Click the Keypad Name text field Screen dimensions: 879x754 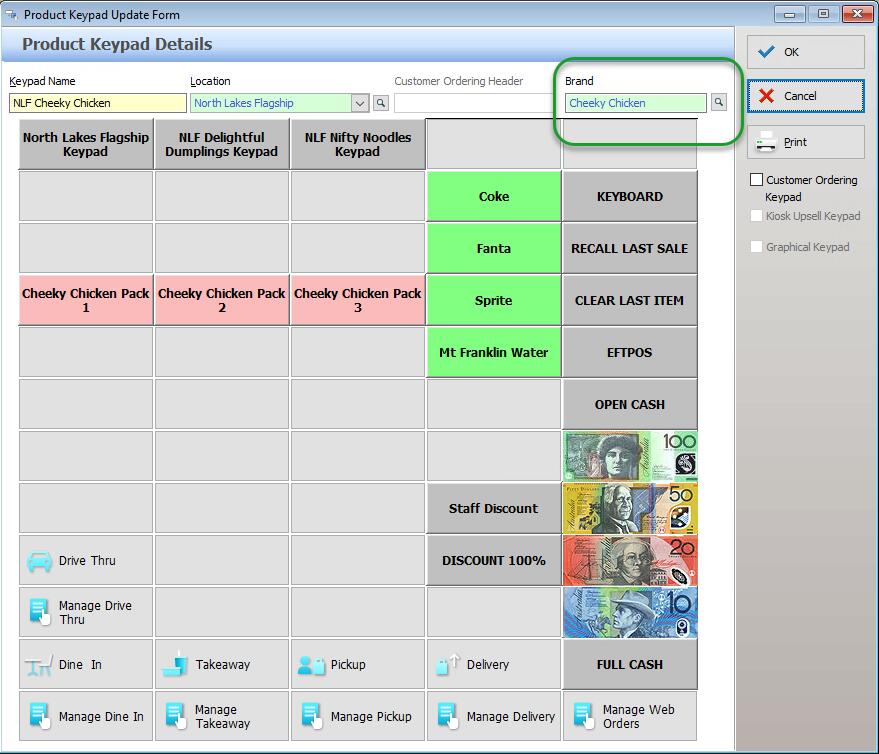(x=98, y=103)
